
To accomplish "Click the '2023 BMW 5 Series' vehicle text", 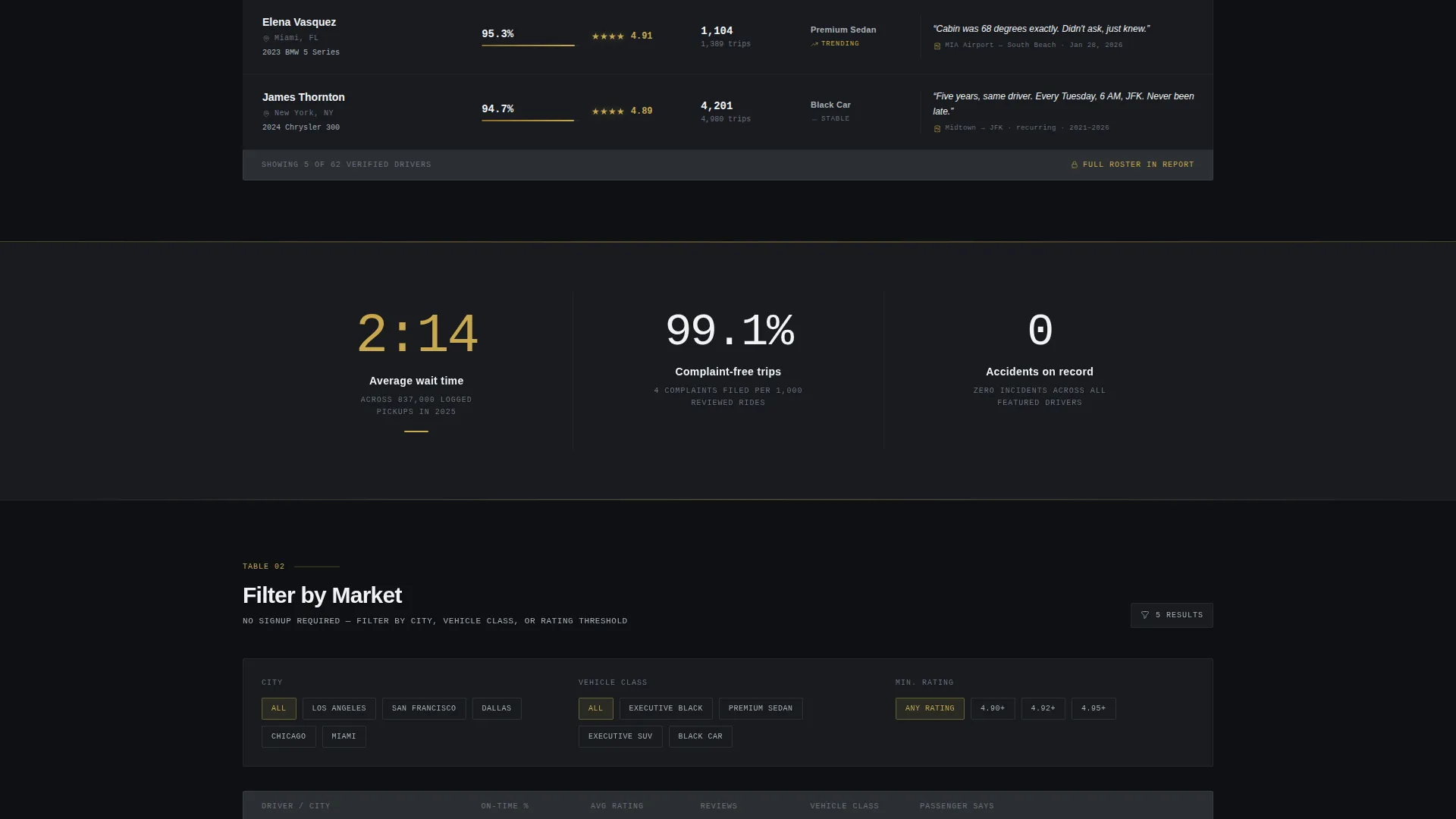I will click(x=301, y=53).
